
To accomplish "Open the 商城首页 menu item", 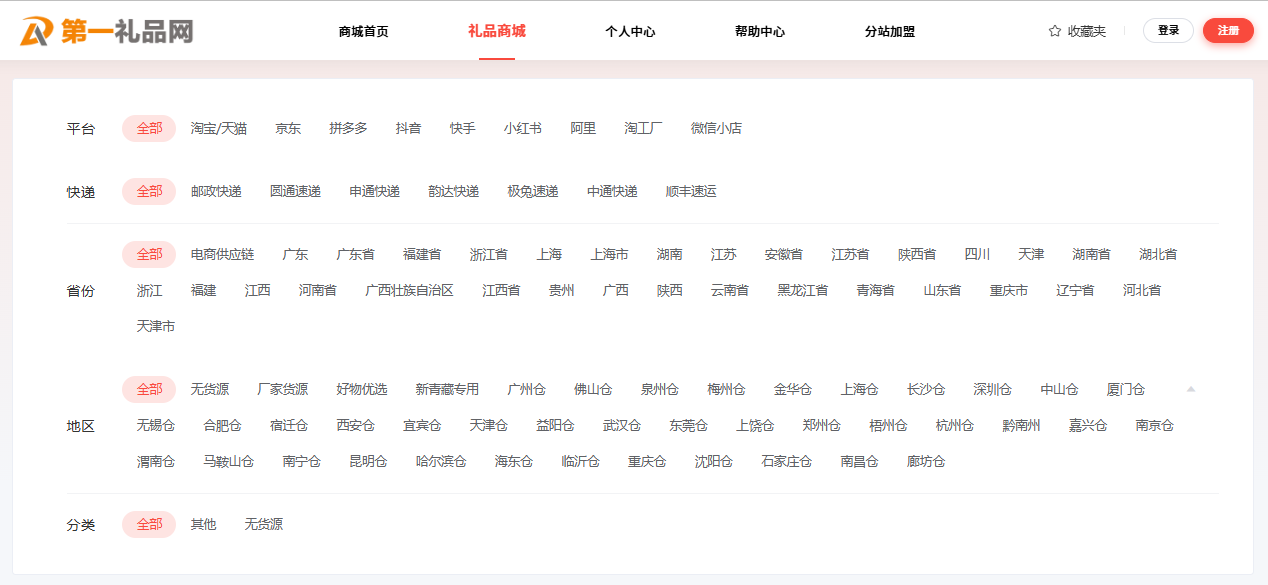I will 363,31.
